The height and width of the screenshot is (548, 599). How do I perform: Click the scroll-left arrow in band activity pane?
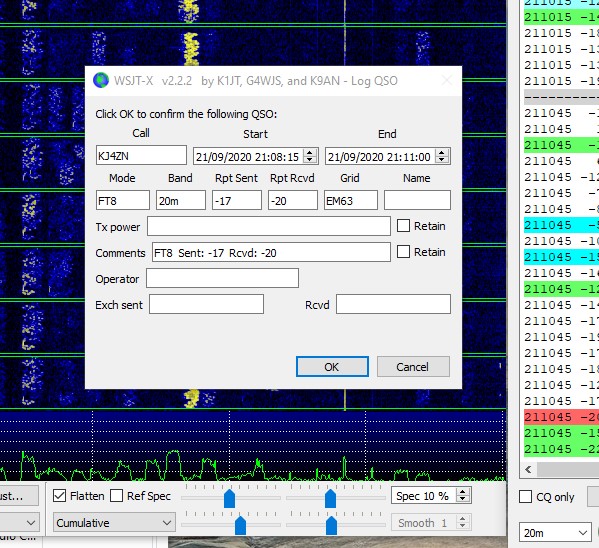coord(529,469)
